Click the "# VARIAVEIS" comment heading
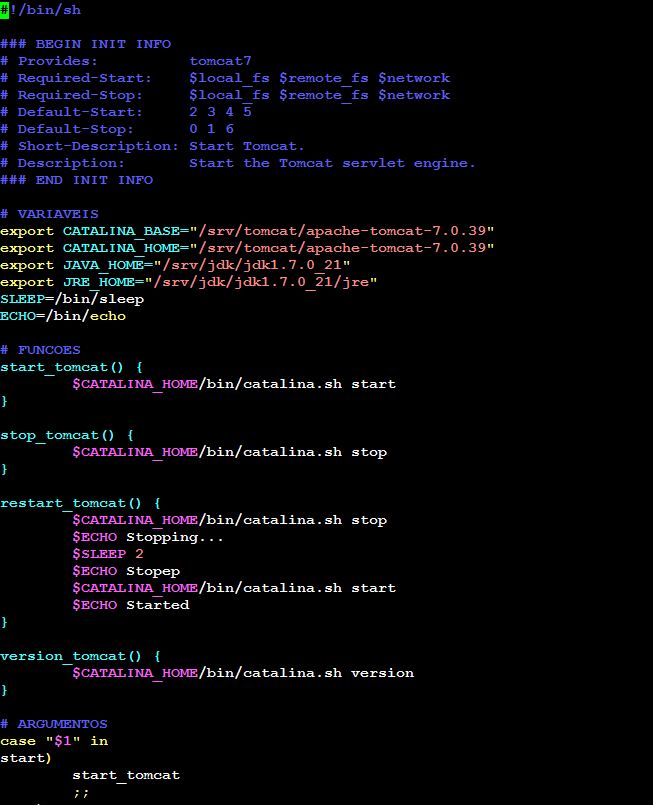The image size is (653, 805). pos(45,214)
